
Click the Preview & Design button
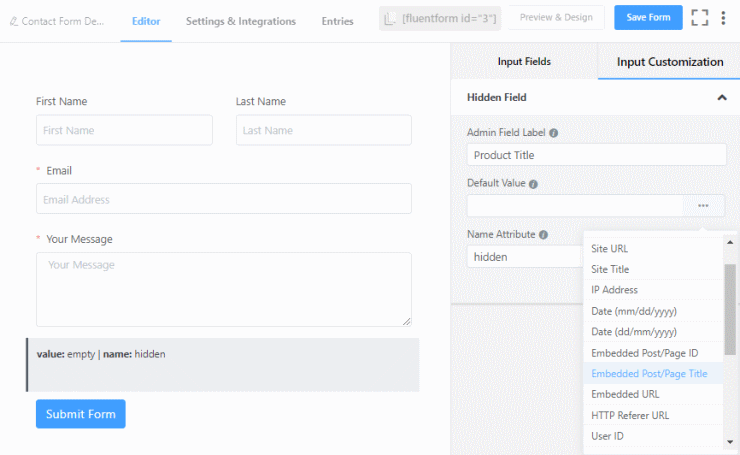tap(556, 17)
